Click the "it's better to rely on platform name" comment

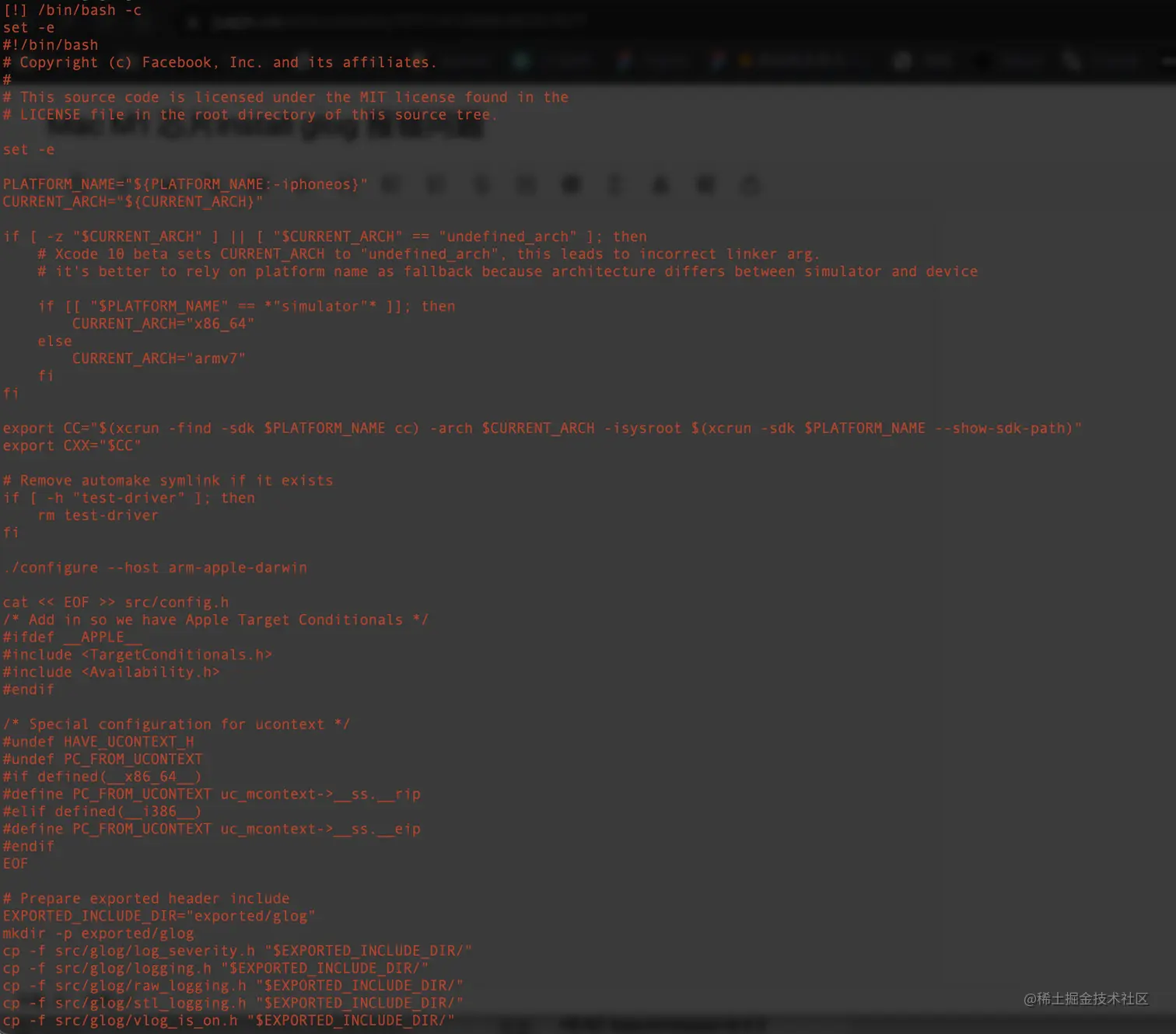pyautogui.click(x=508, y=271)
